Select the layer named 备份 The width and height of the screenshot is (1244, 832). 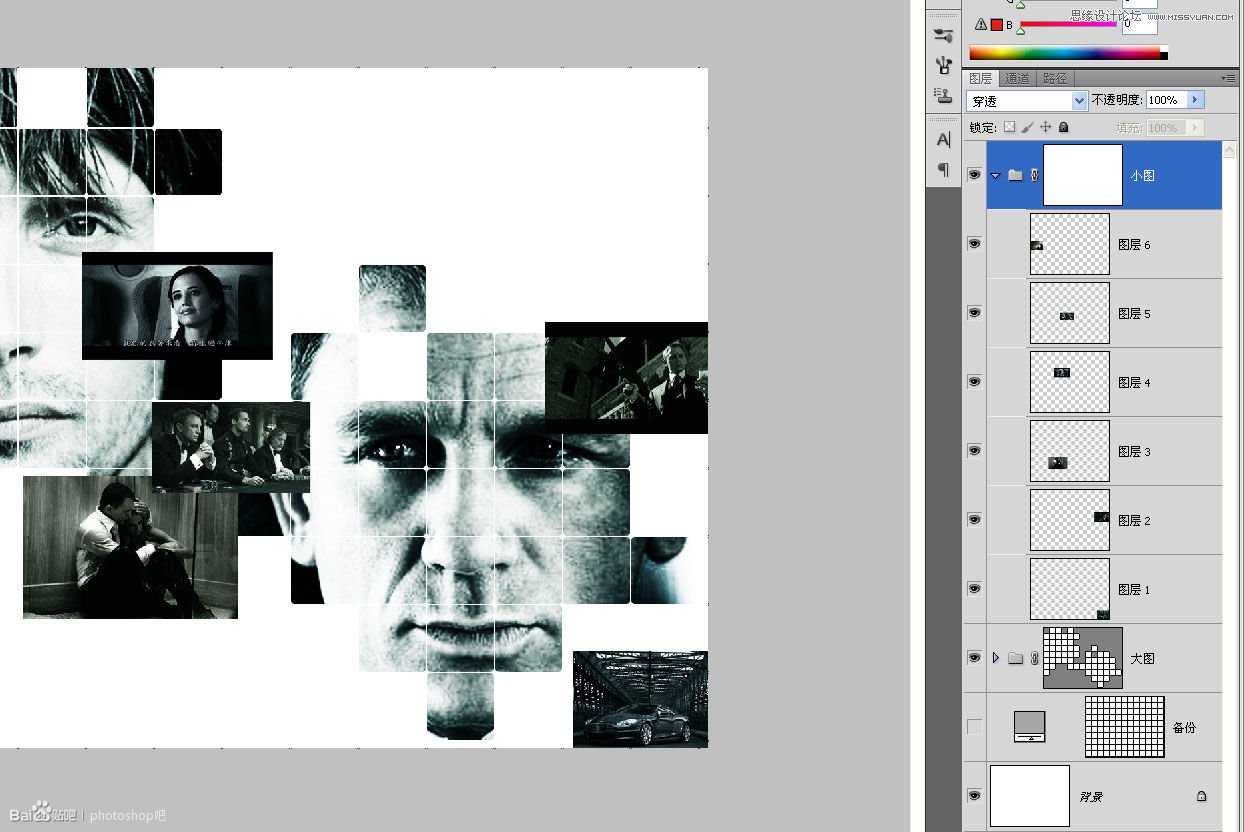pyautogui.click(x=1184, y=728)
